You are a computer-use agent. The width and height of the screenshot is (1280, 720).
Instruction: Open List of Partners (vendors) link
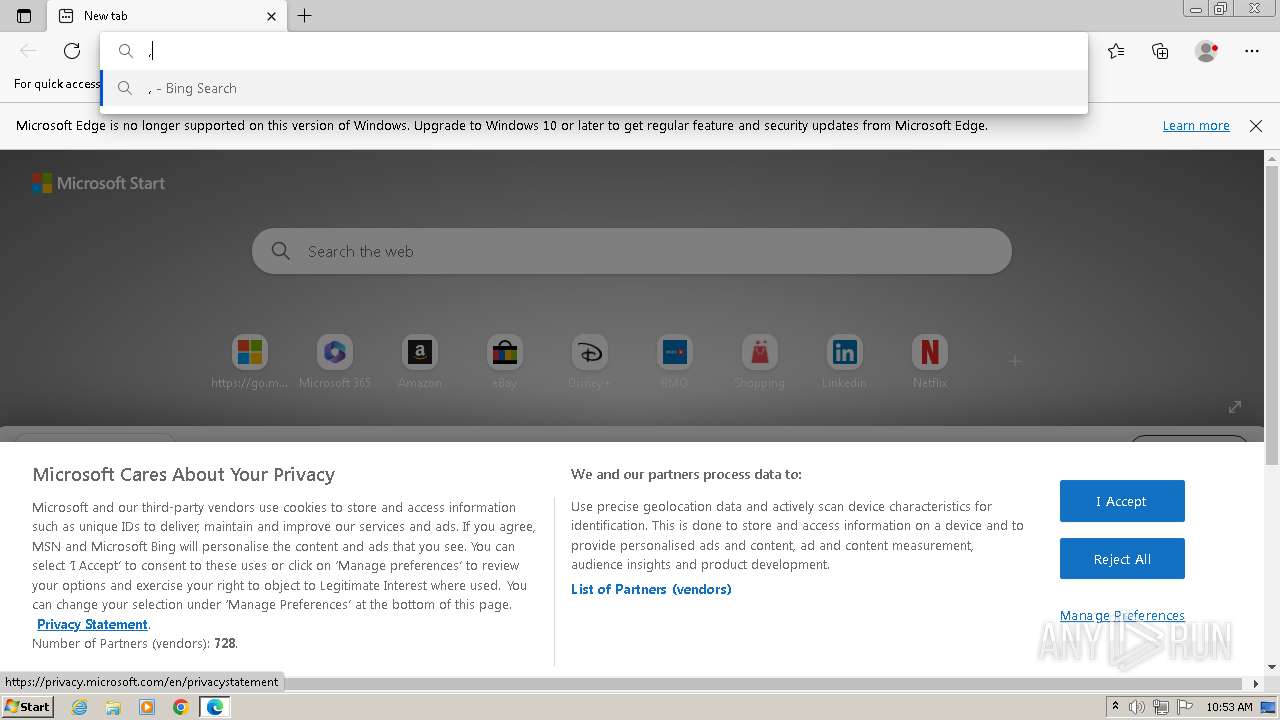tap(651, 589)
